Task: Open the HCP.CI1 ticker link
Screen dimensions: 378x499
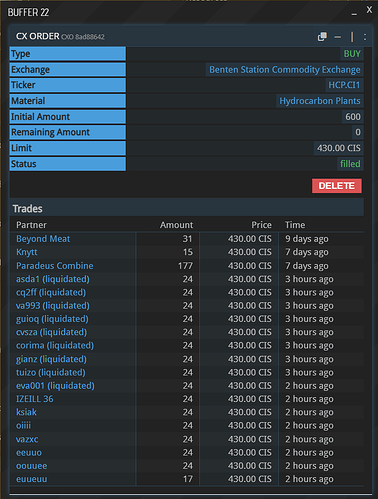Action: 344,85
